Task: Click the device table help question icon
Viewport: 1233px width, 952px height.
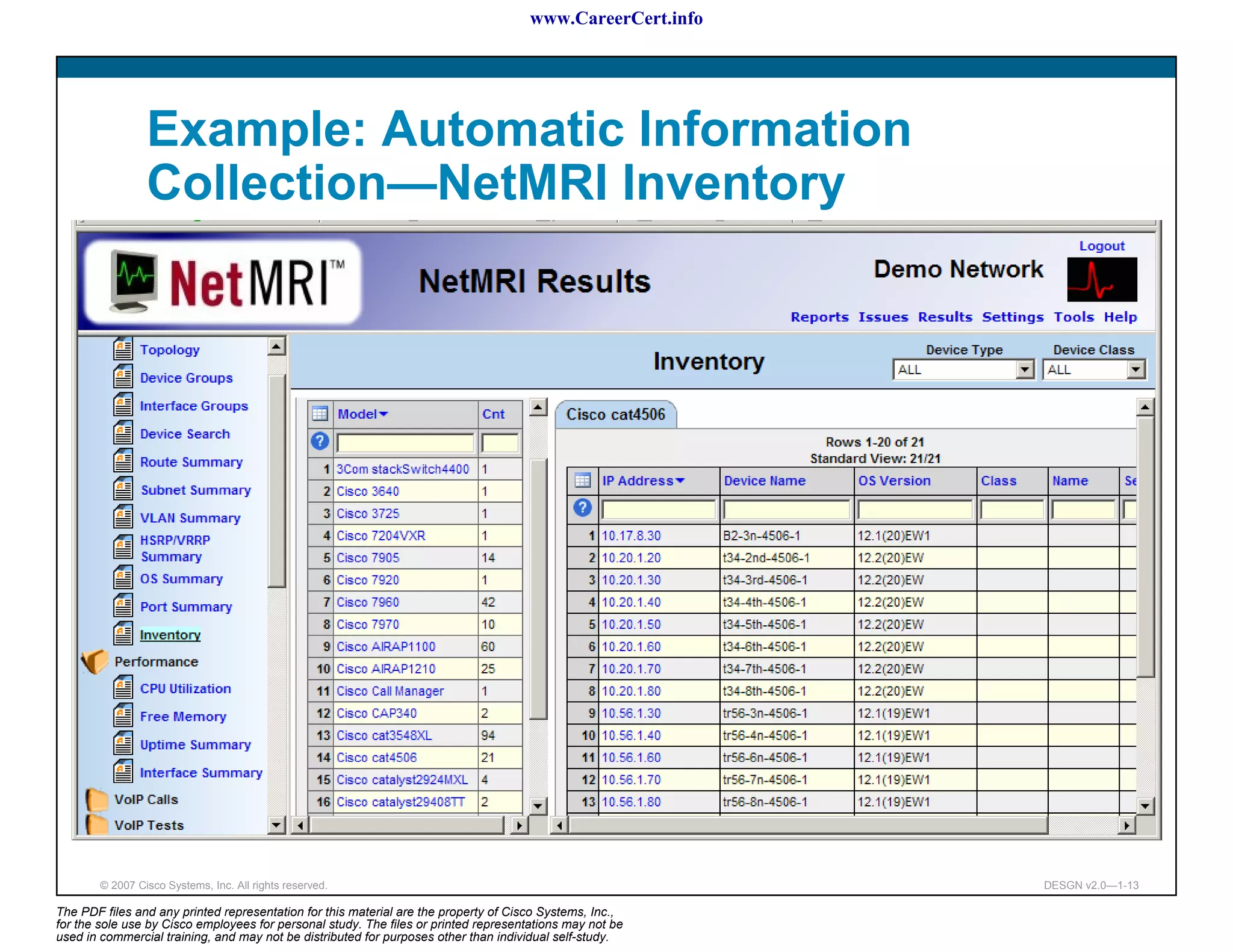Action: click(582, 508)
